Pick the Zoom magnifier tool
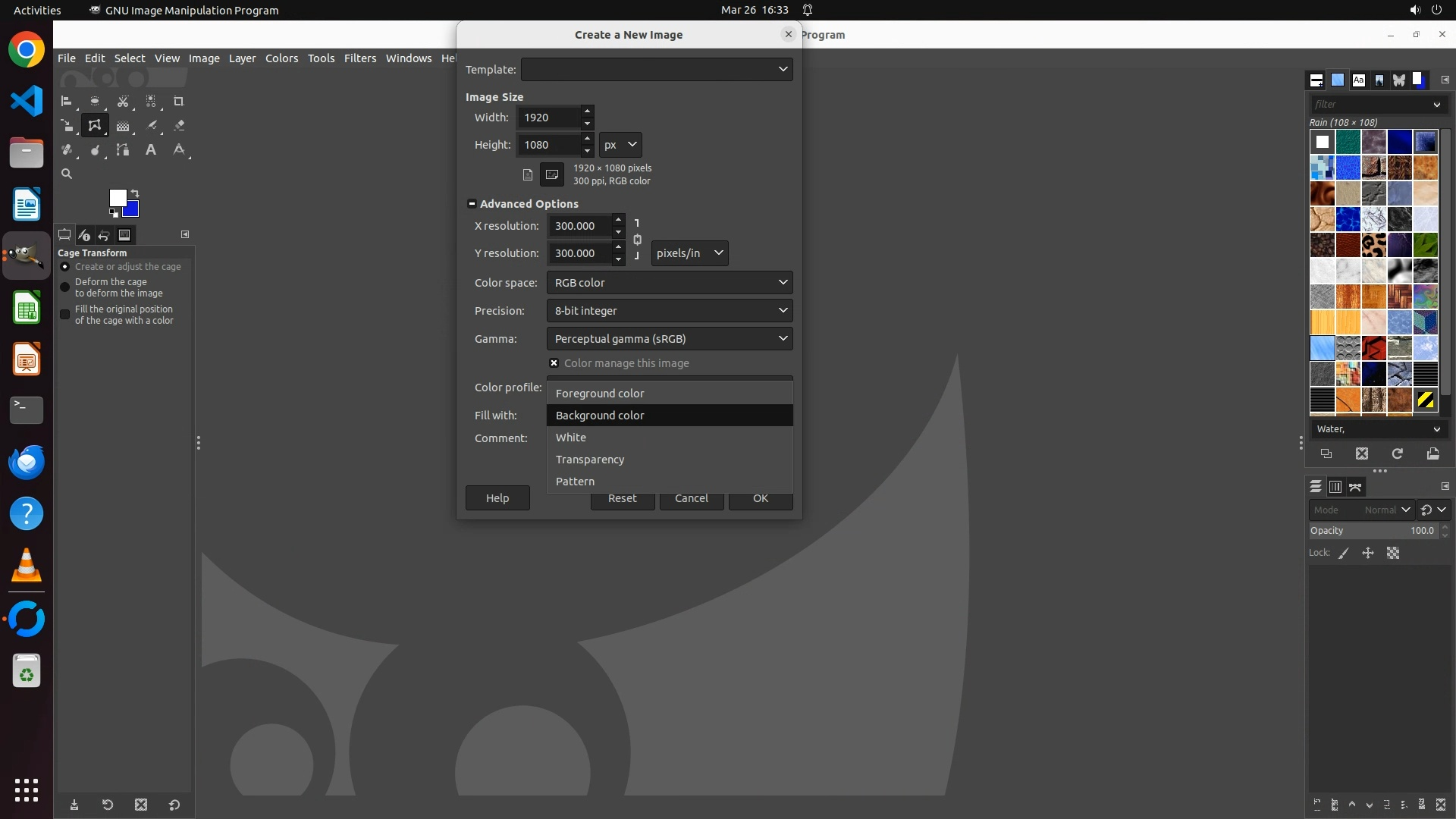Viewport: 1456px width, 819px height. (x=67, y=174)
